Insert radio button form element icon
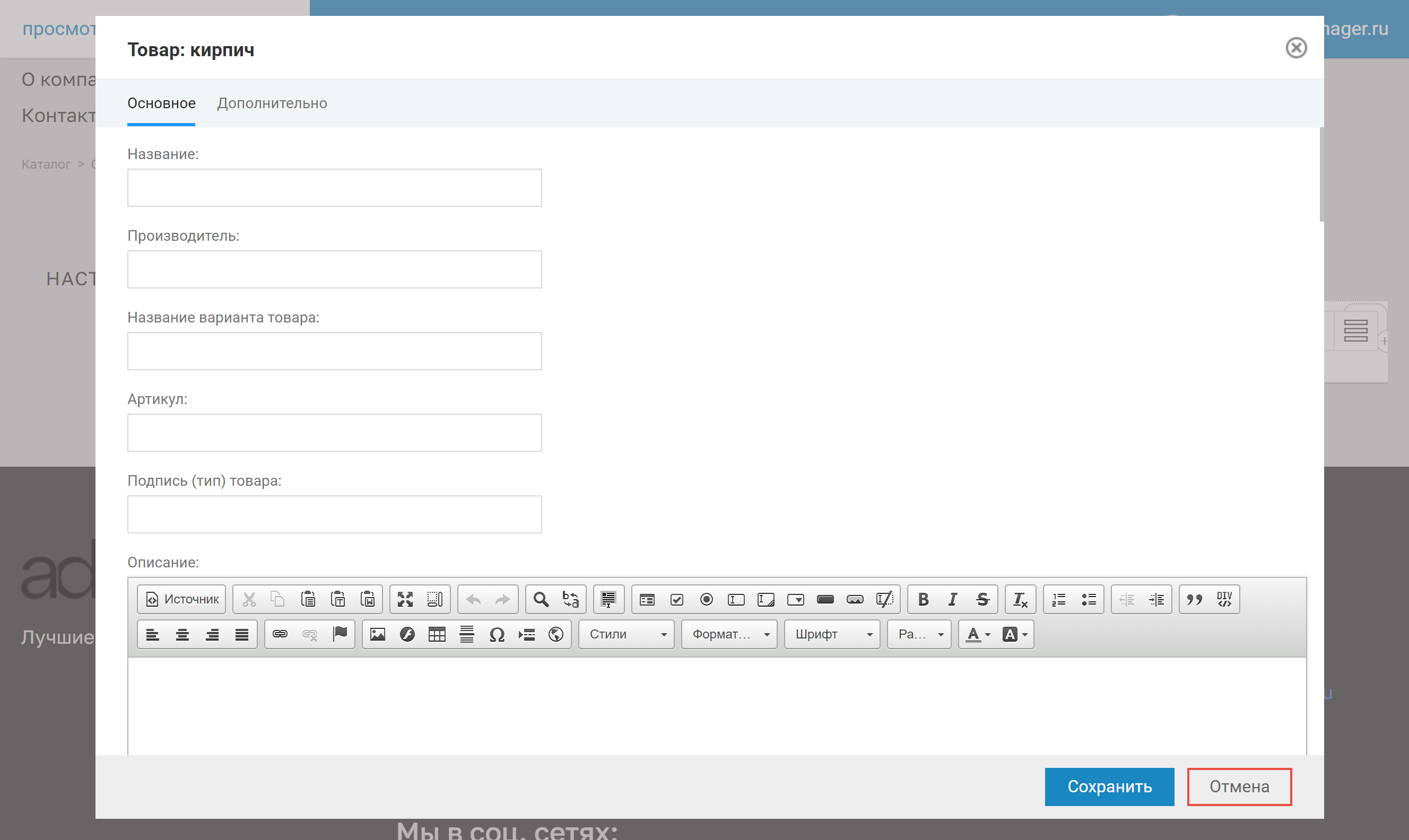The width and height of the screenshot is (1409, 840). [706, 599]
